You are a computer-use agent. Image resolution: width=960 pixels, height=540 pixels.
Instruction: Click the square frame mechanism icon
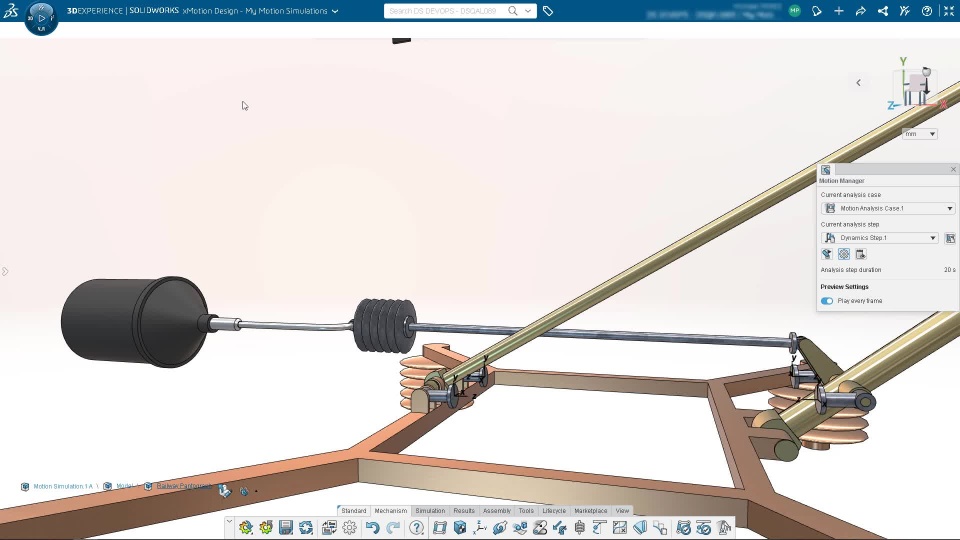point(440,528)
